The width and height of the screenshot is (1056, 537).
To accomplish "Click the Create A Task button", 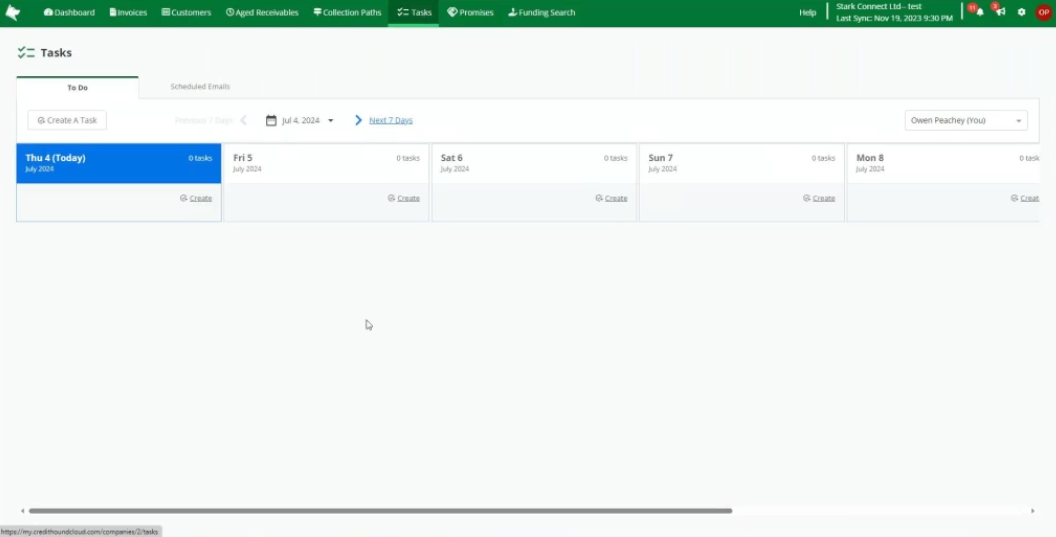I will coord(67,120).
